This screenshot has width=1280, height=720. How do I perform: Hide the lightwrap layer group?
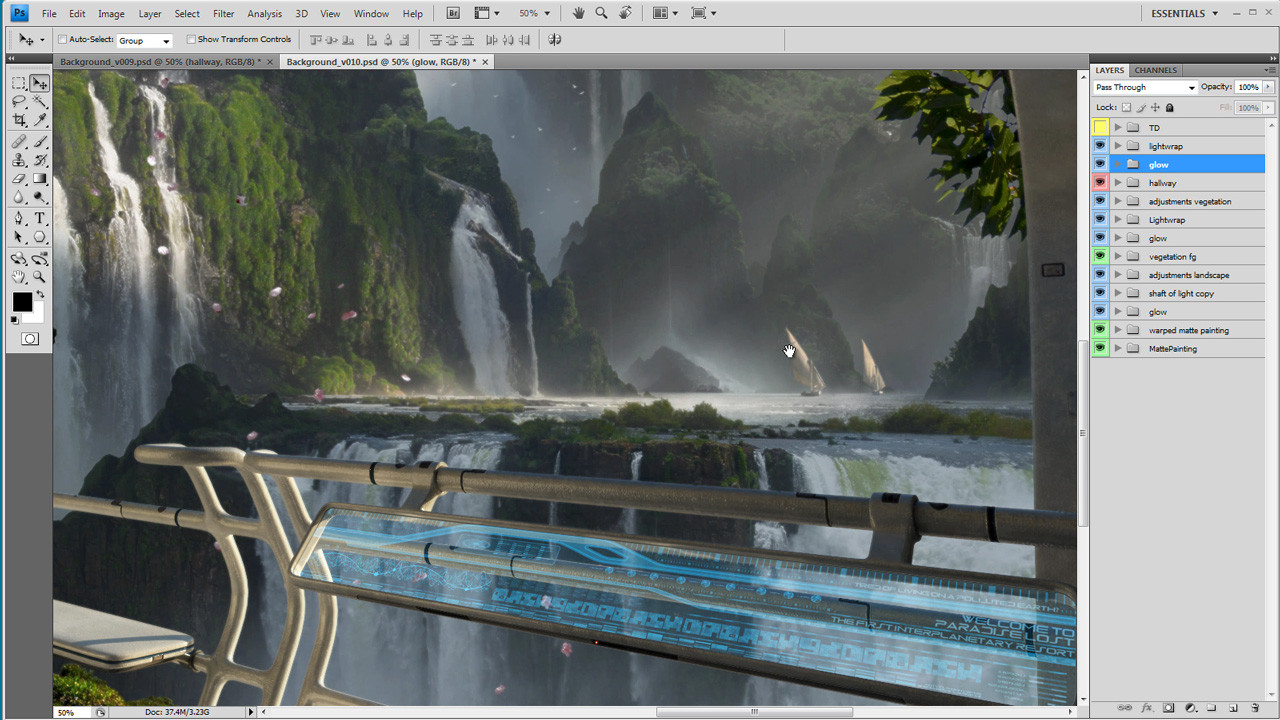(x=1099, y=145)
